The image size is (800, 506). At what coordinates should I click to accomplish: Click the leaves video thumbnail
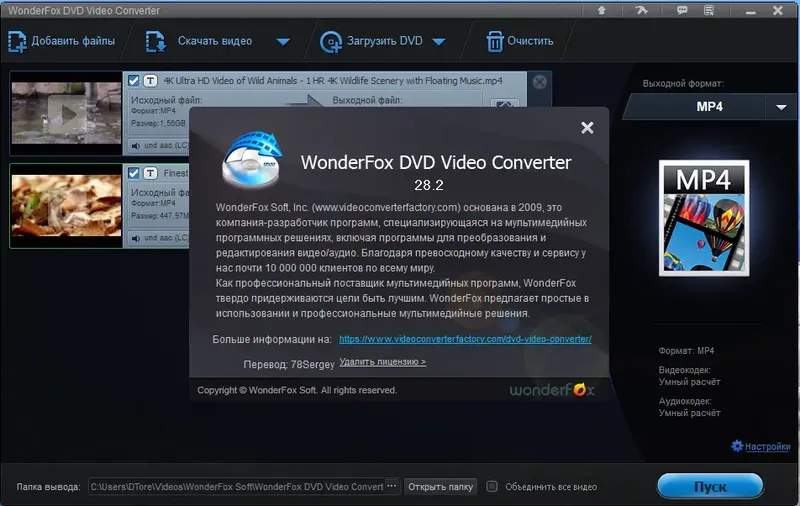coord(66,206)
